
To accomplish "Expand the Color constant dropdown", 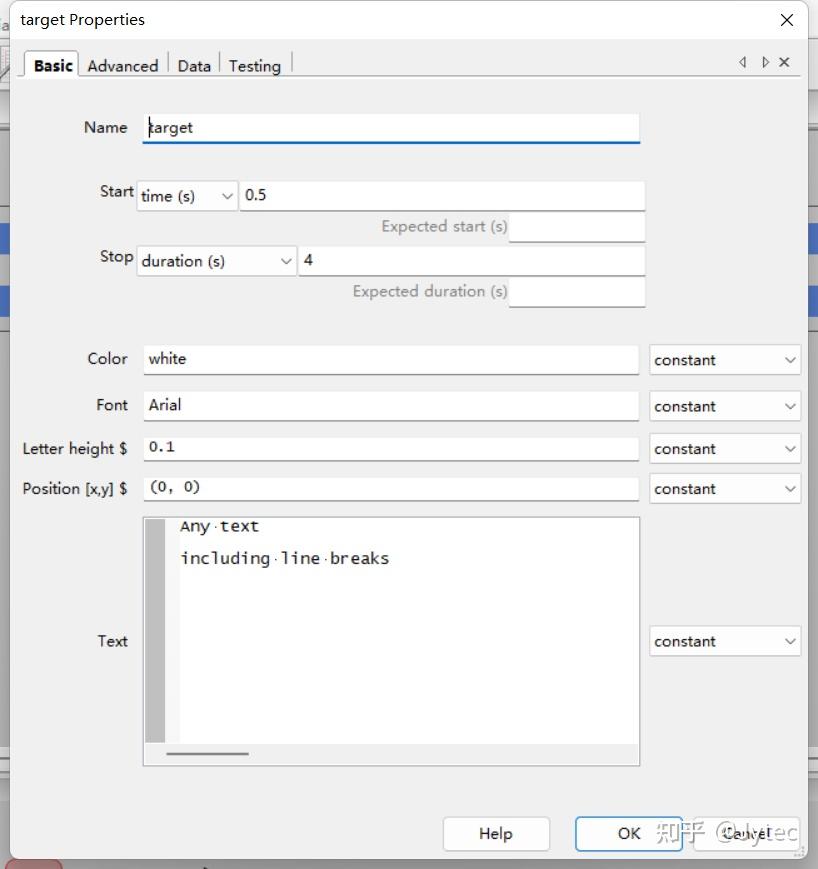I will tap(724, 360).
